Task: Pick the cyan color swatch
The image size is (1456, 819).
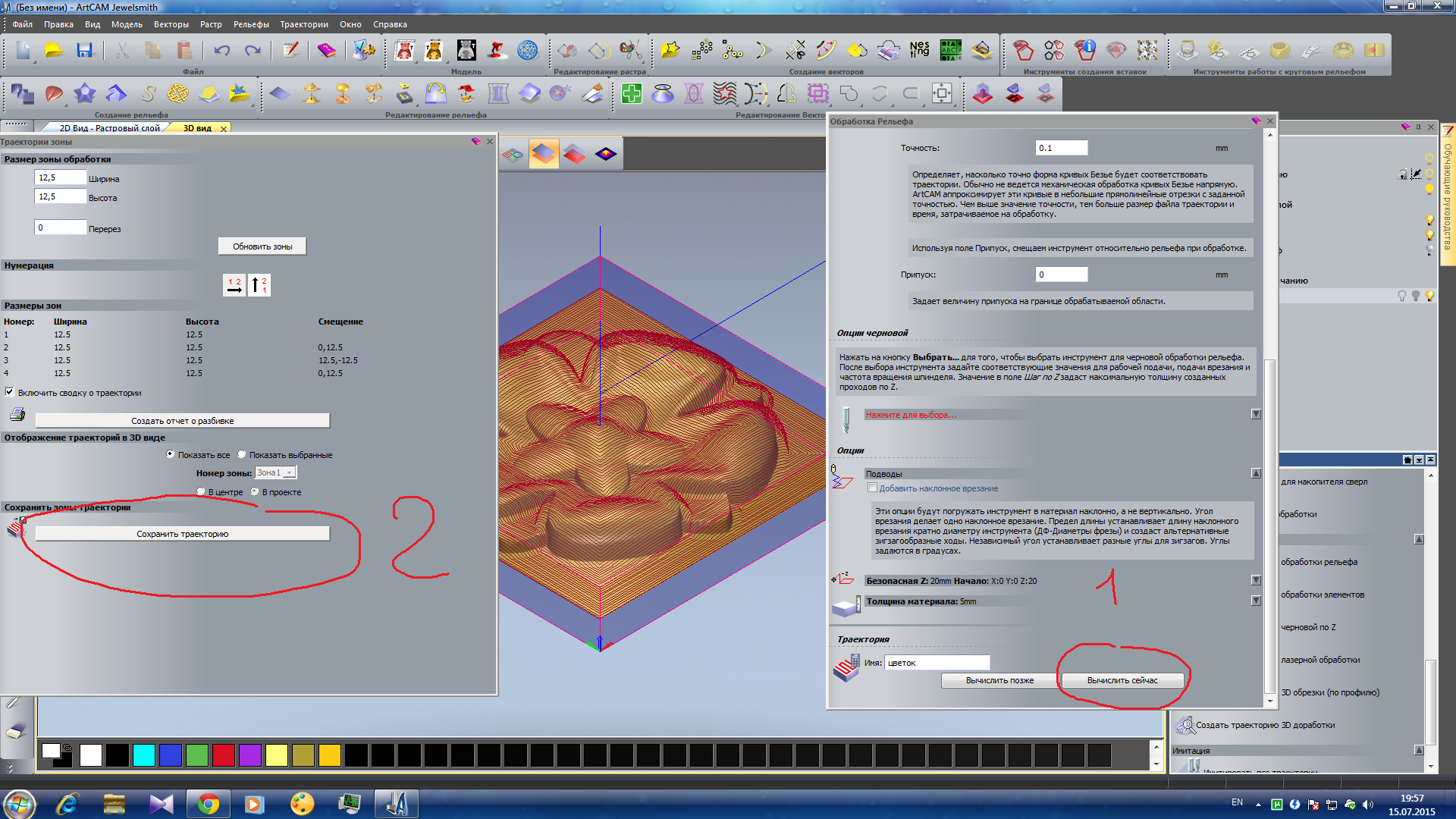Action: point(143,755)
